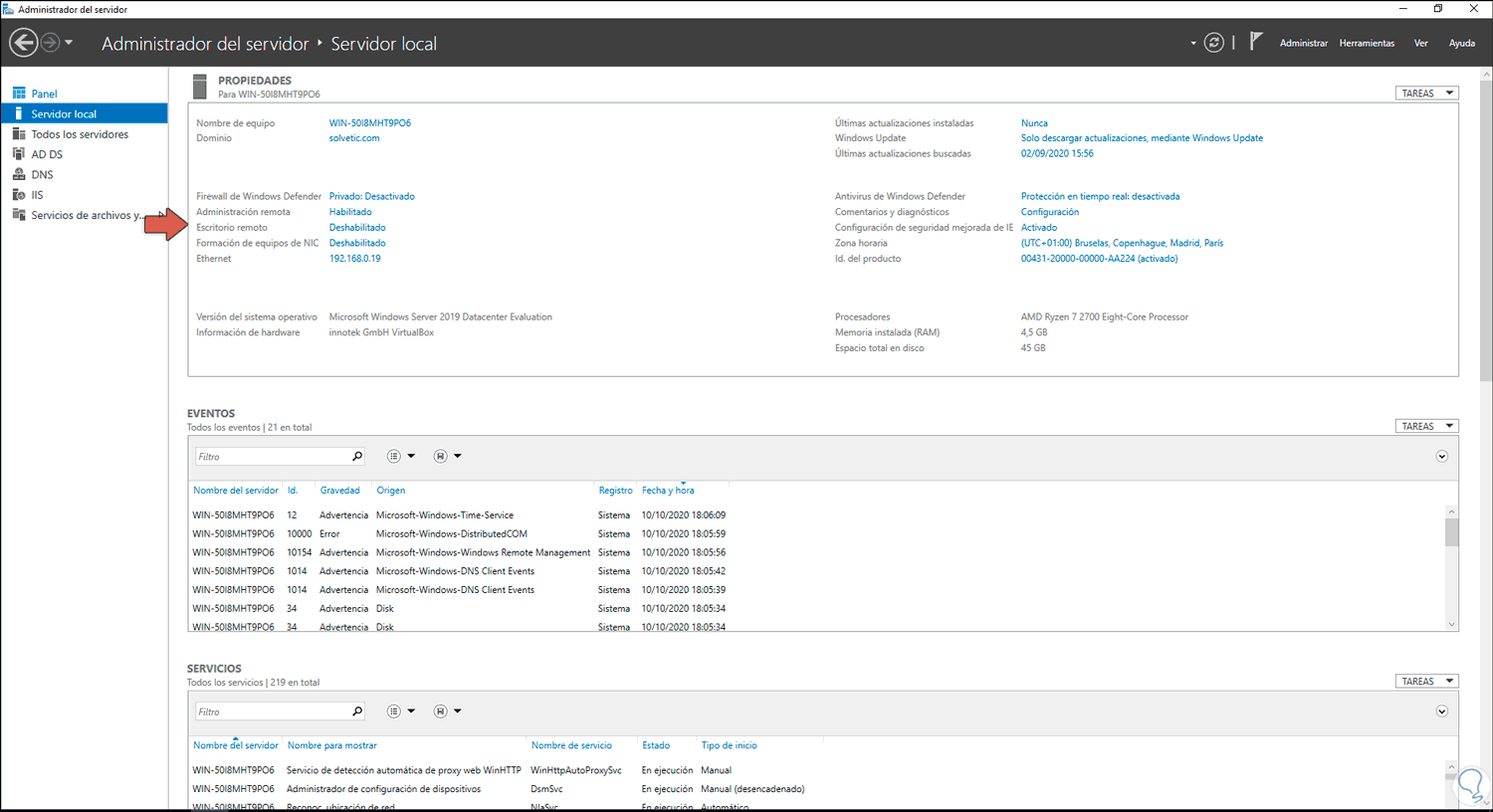Sort events by Gravedad column header

coord(339,491)
